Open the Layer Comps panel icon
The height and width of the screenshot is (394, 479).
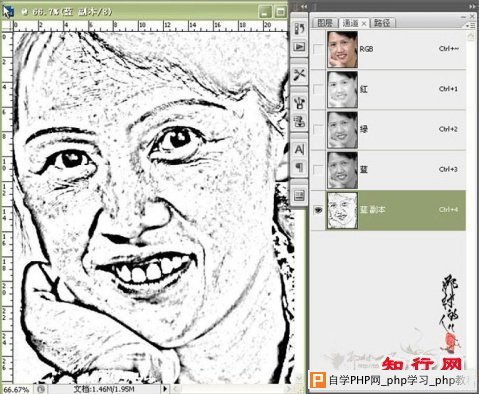[x=299, y=195]
